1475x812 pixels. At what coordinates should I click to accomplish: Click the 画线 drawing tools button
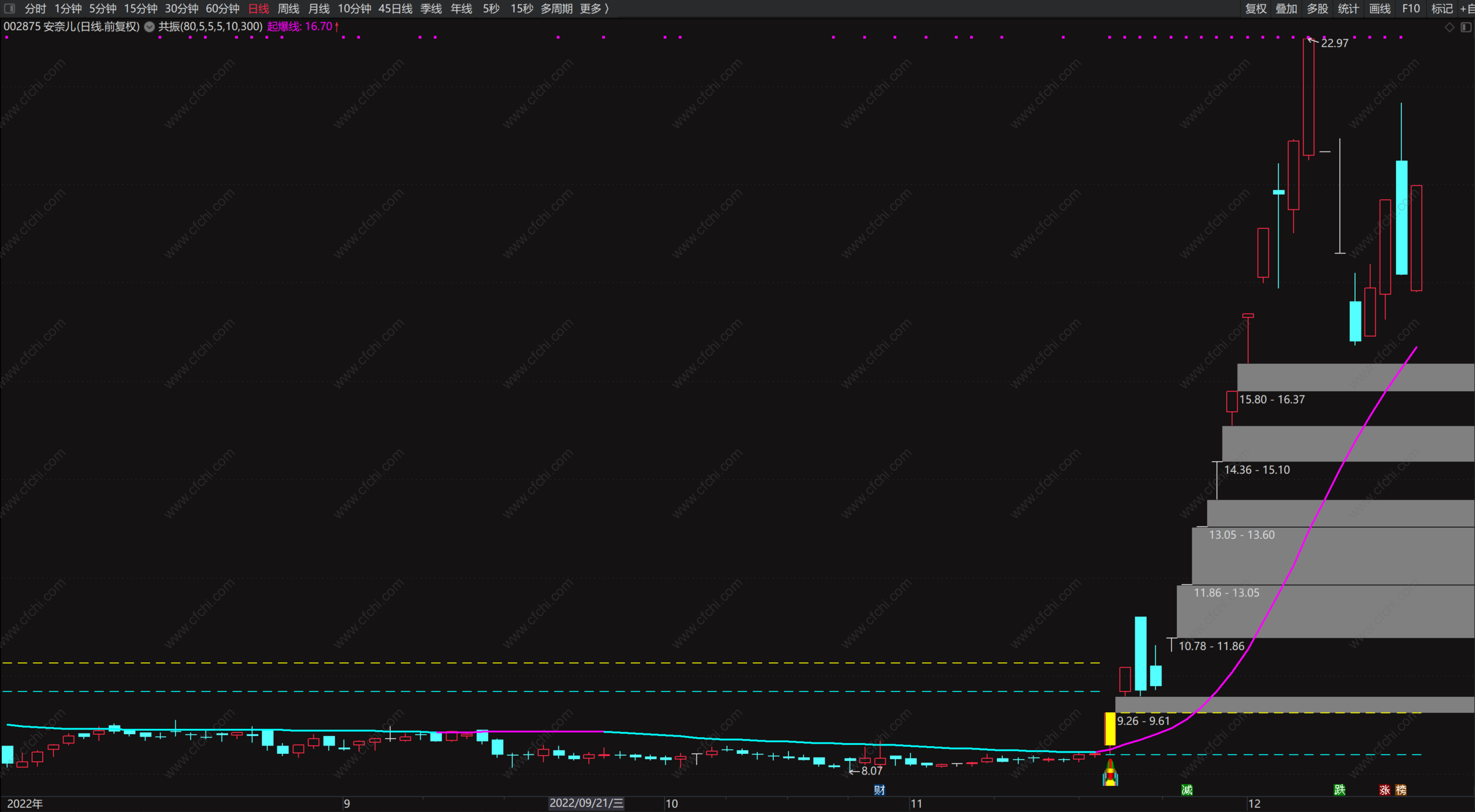point(1379,8)
